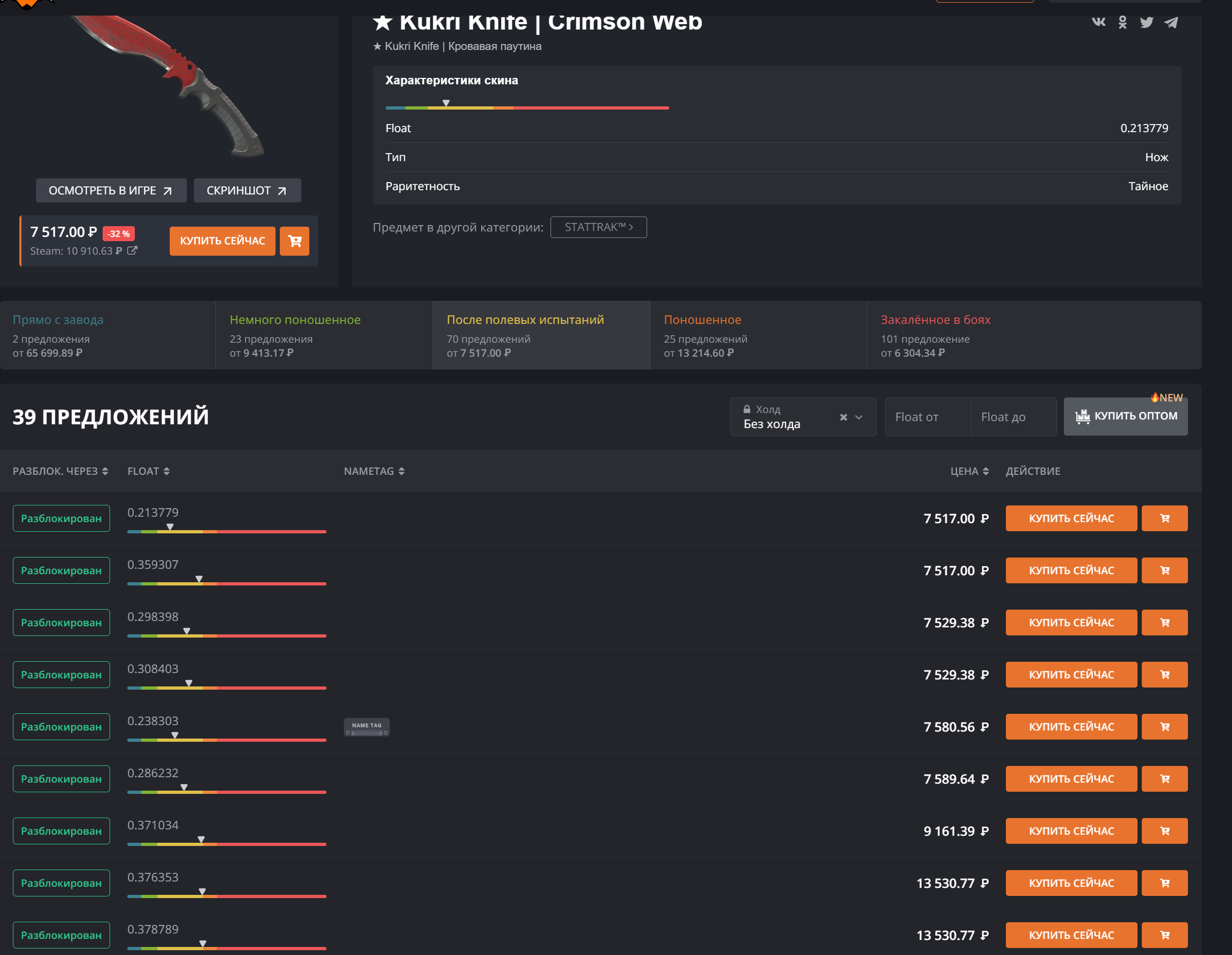The height and width of the screenshot is (955, 1232).
Task: Sort by РАЗБЛОК. ЧЕРЕЗ column
Action: tap(60, 471)
